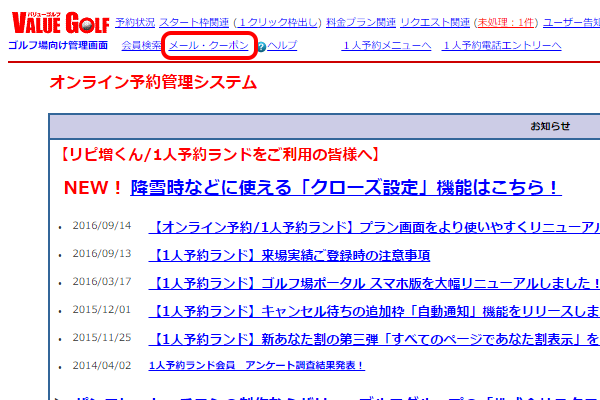Click the date 2016/03/17
This screenshot has width=600, height=400.
tap(102, 281)
